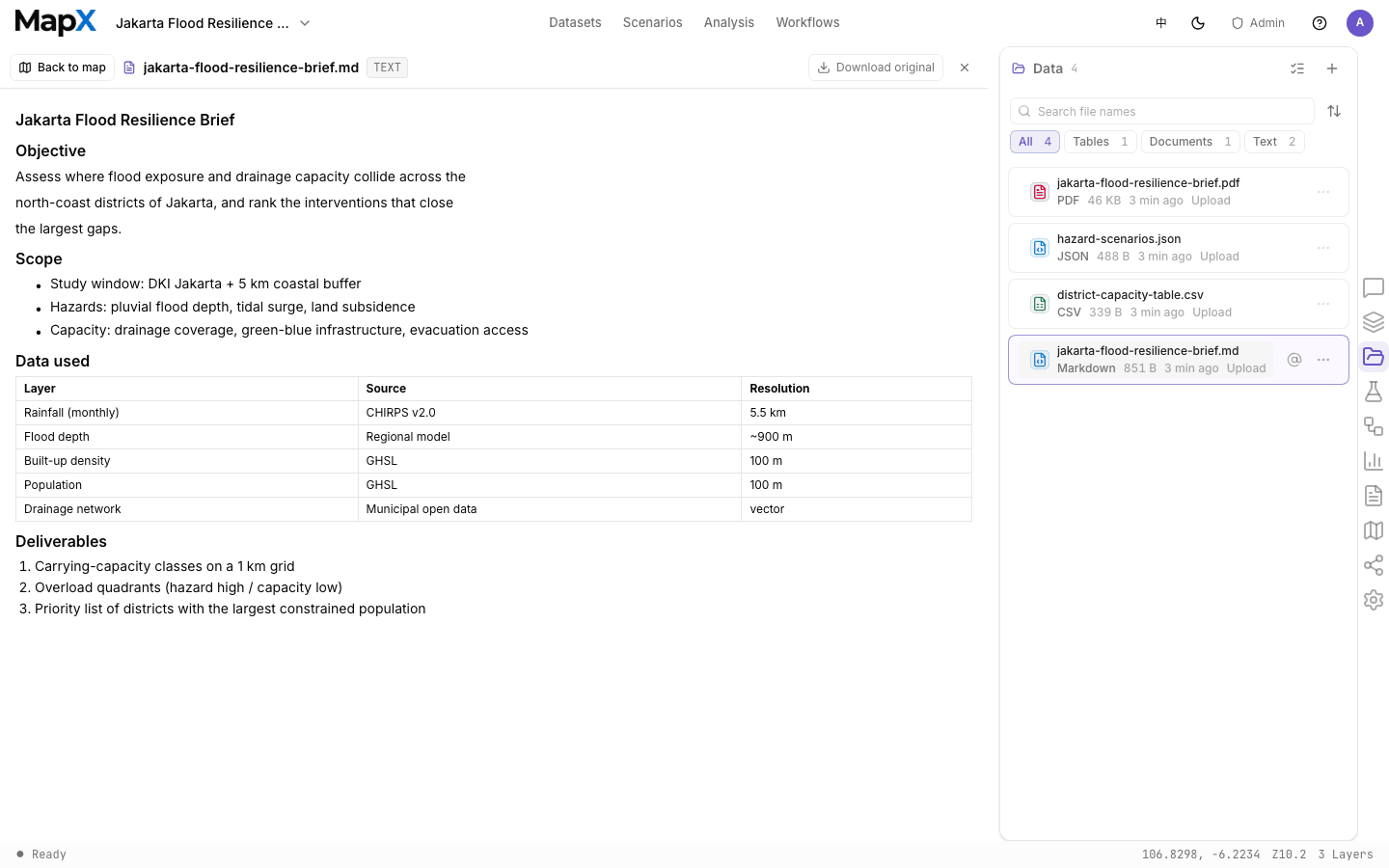Click the MapX logo

pyautogui.click(x=56, y=22)
